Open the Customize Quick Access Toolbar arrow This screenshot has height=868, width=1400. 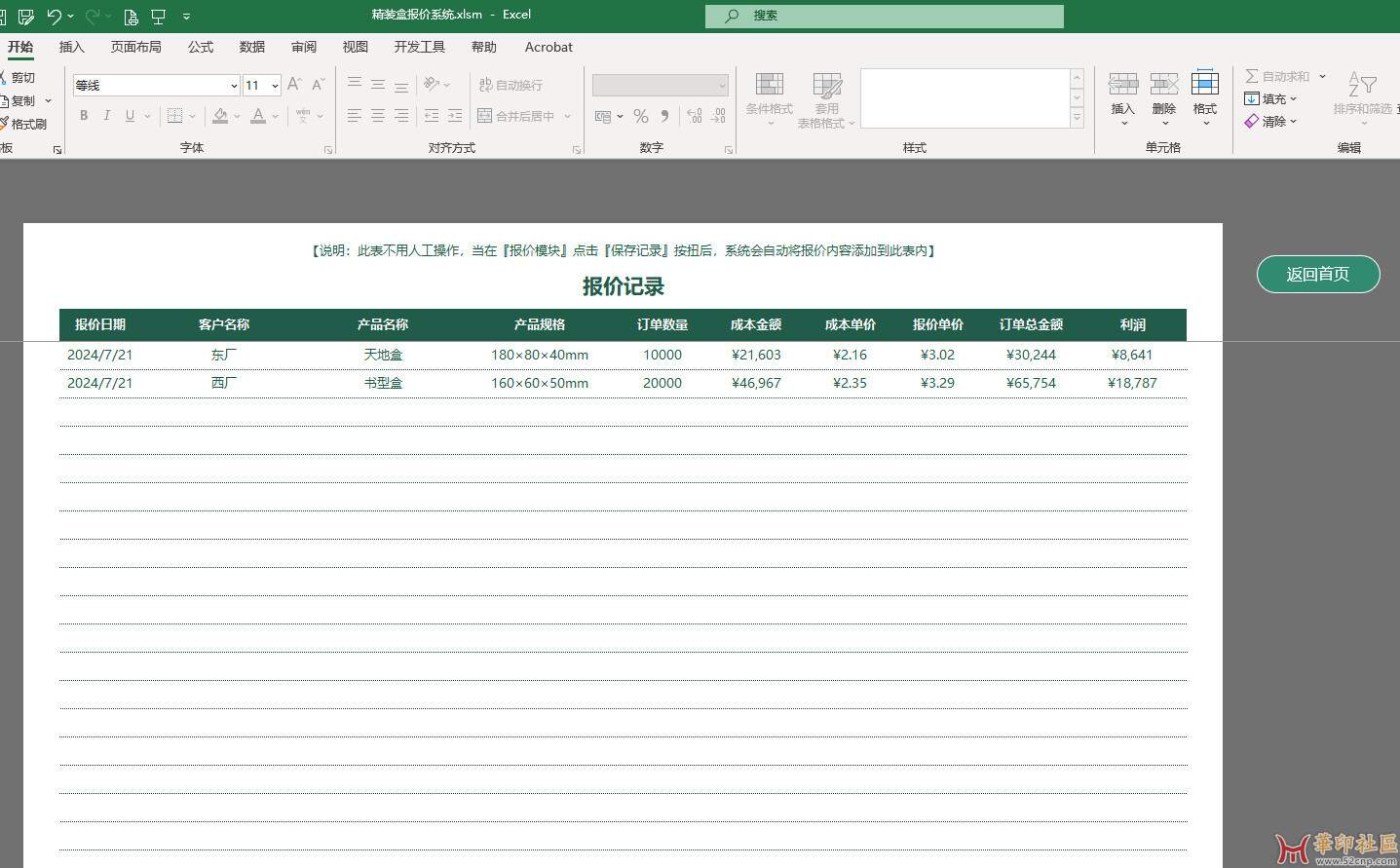pyautogui.click(x=186, y=17)
